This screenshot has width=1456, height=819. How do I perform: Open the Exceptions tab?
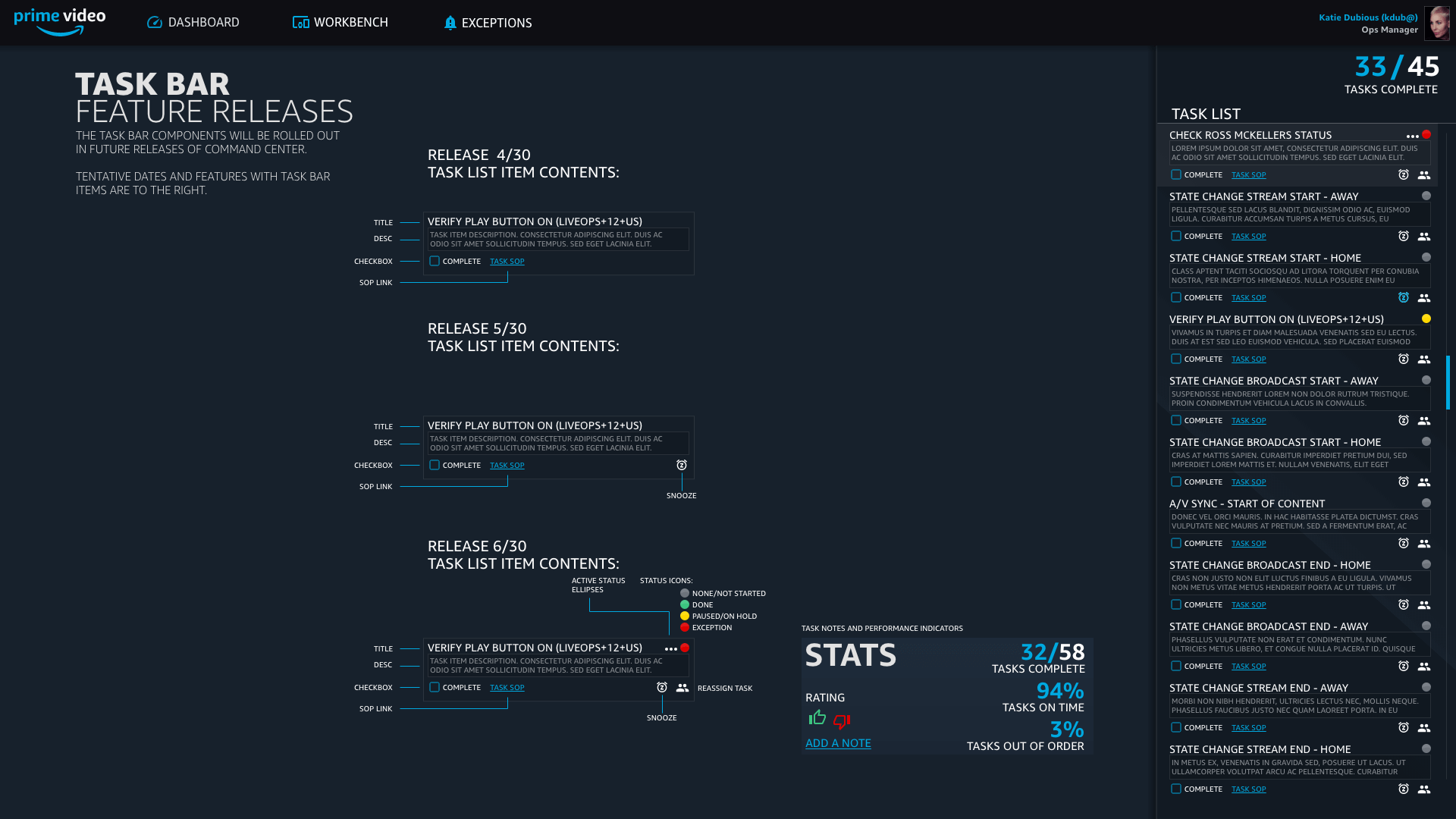click(x=488, y=23)
